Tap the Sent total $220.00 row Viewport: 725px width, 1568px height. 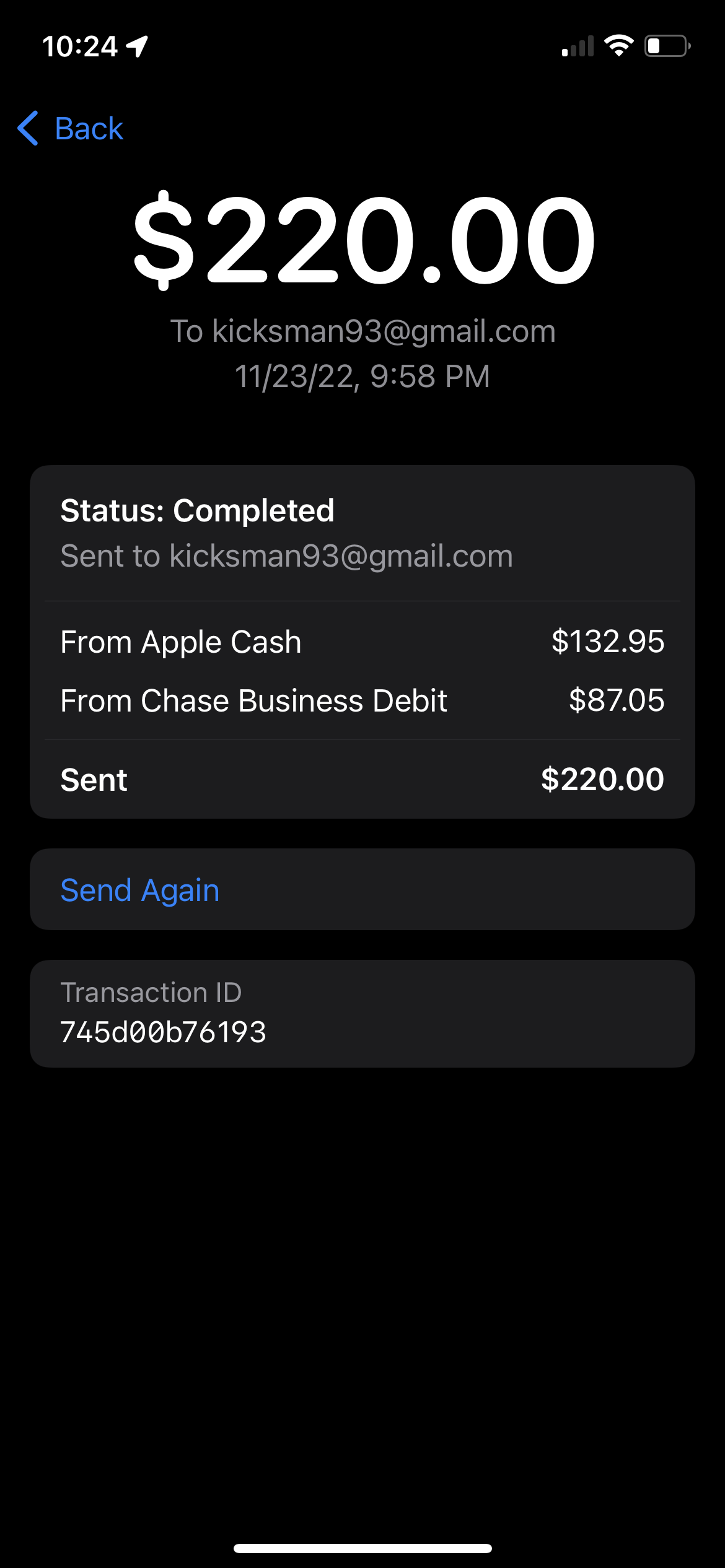362,780
